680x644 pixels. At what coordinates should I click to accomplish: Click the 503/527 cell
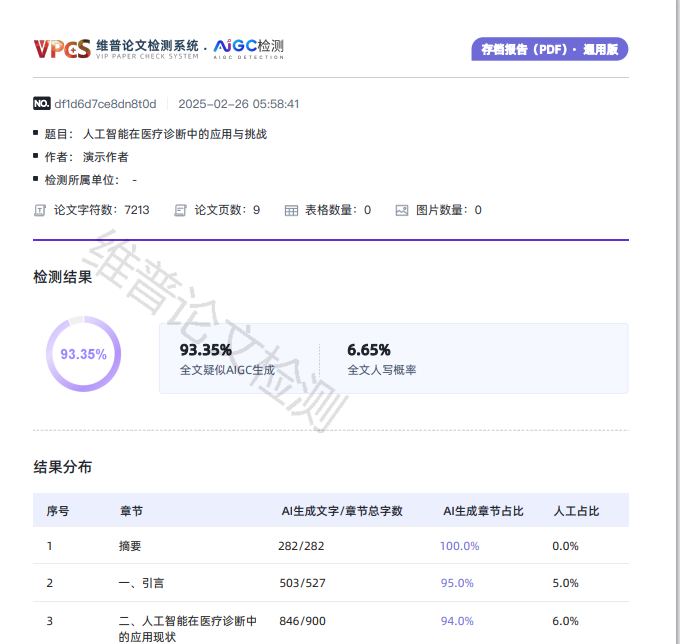coord(302,583)
